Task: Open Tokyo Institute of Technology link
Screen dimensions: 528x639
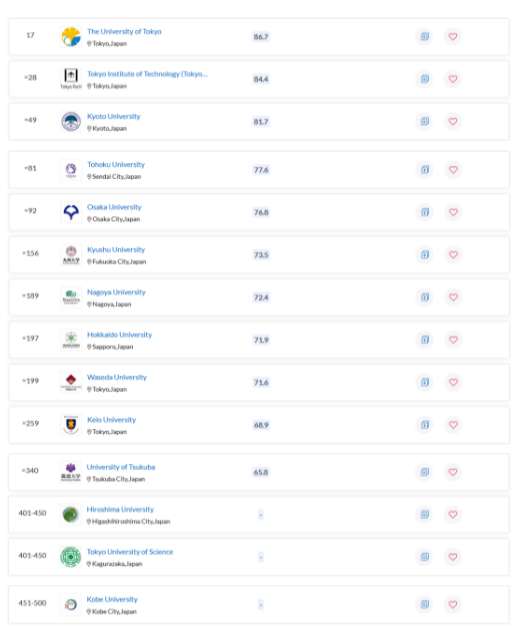Action: pyautogui.click(x=147, y=74)
